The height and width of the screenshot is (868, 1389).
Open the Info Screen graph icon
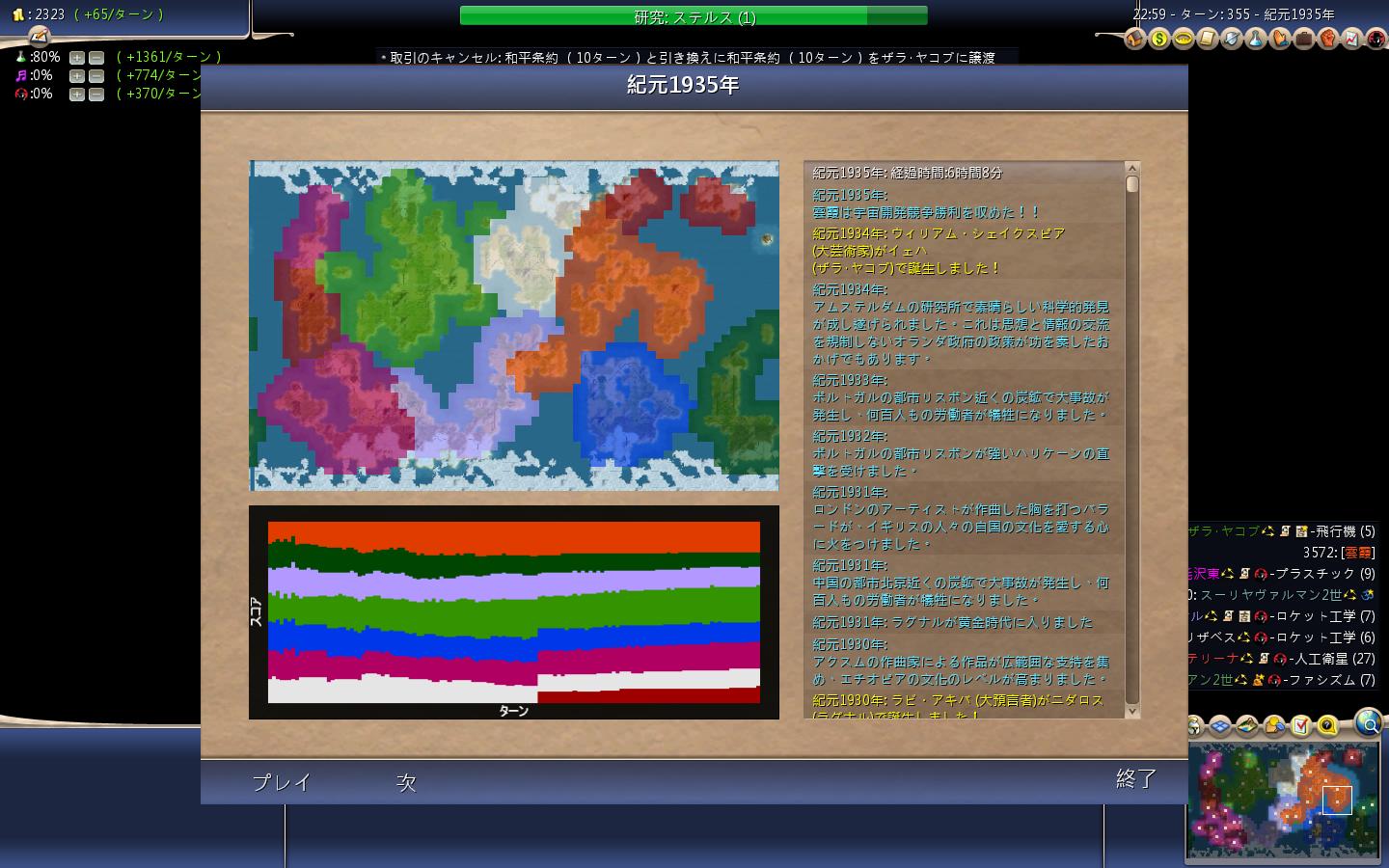[1352, 39]
